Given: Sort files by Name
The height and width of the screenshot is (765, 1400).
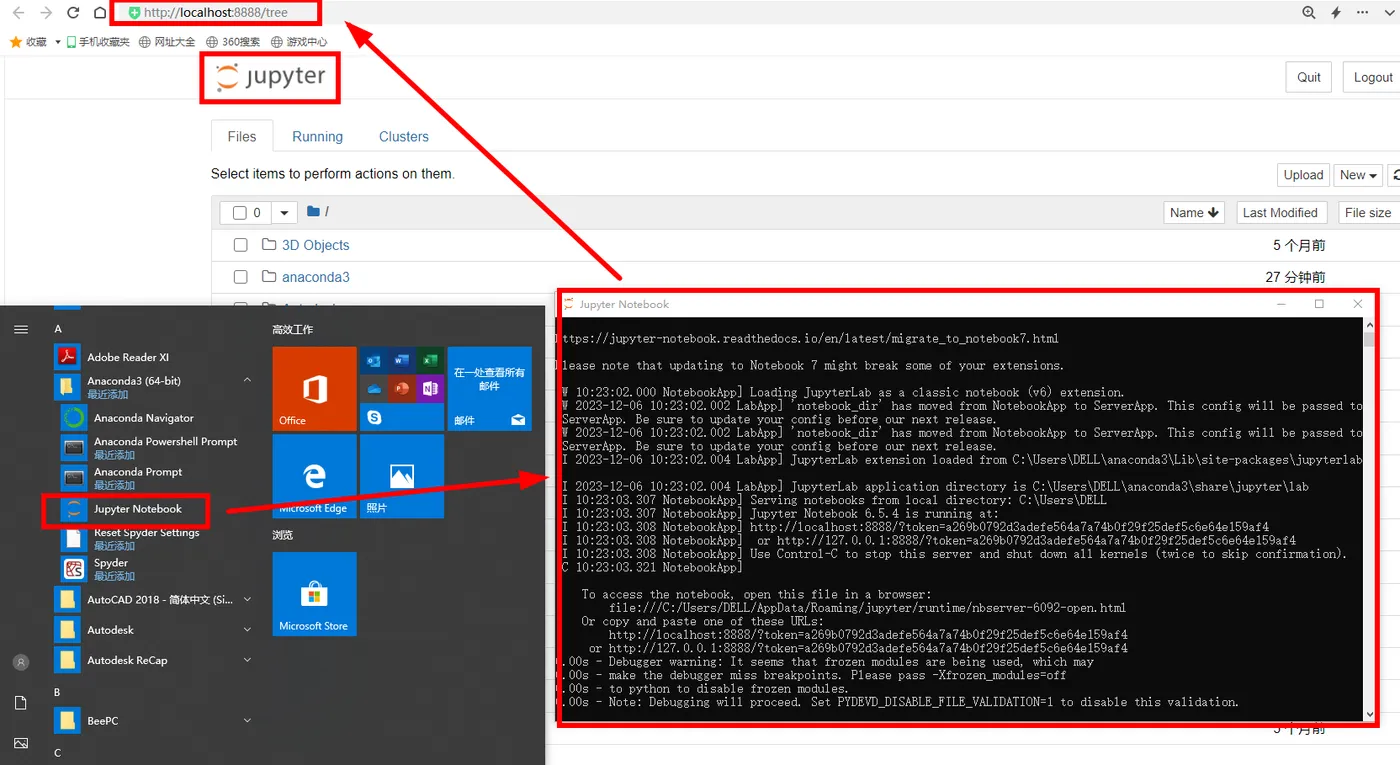Looking at the screenshot, I should pos(1194,213).
